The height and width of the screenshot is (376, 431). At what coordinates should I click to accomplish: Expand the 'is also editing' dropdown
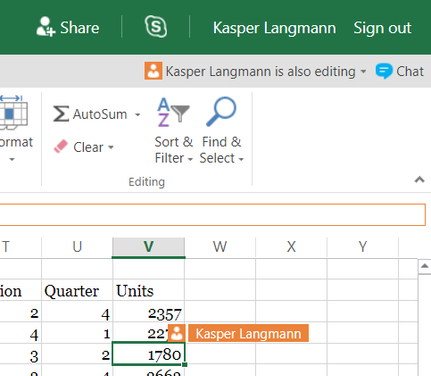(363, 71)
